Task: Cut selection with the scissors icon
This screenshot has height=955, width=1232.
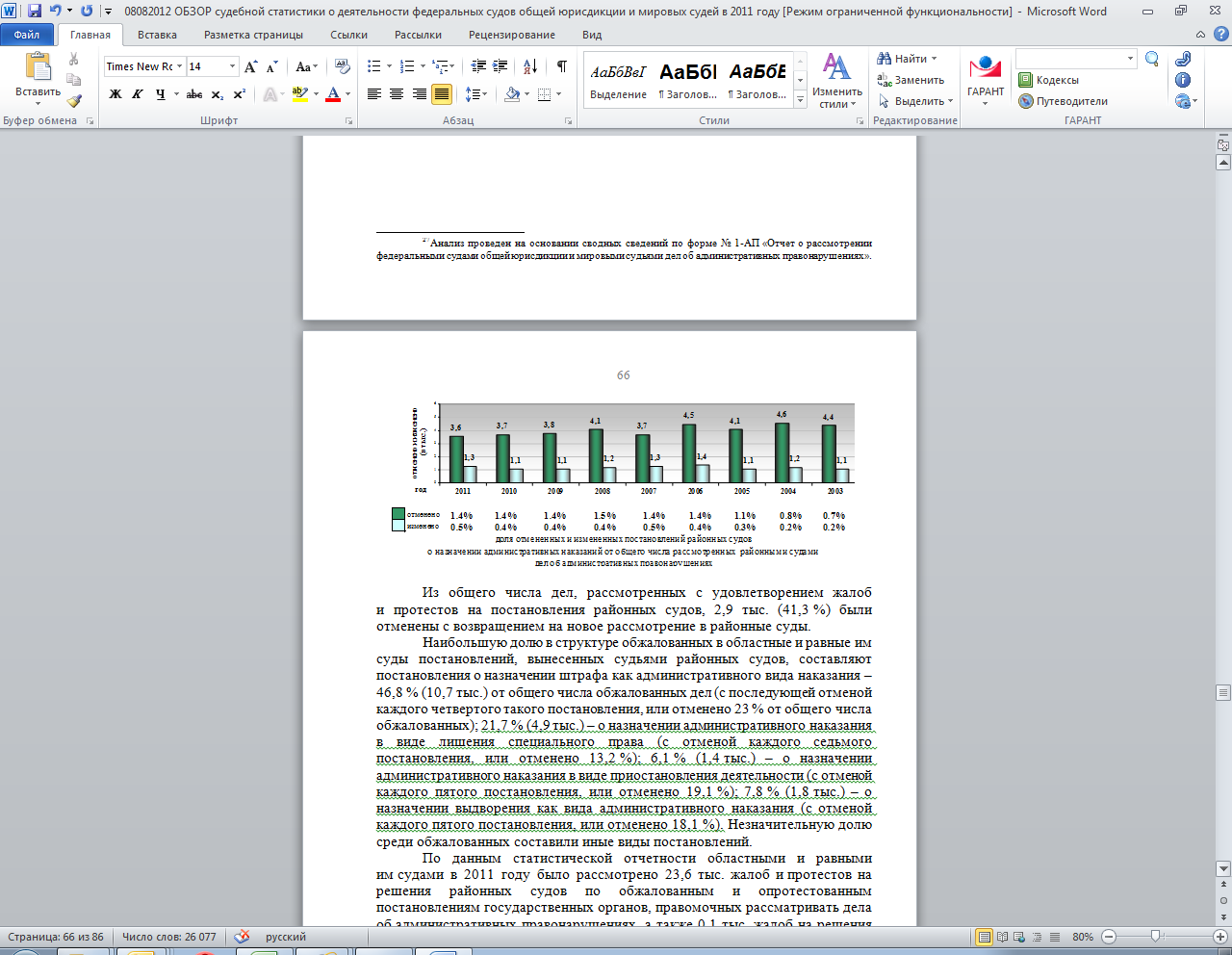Action: coord(74,60)
